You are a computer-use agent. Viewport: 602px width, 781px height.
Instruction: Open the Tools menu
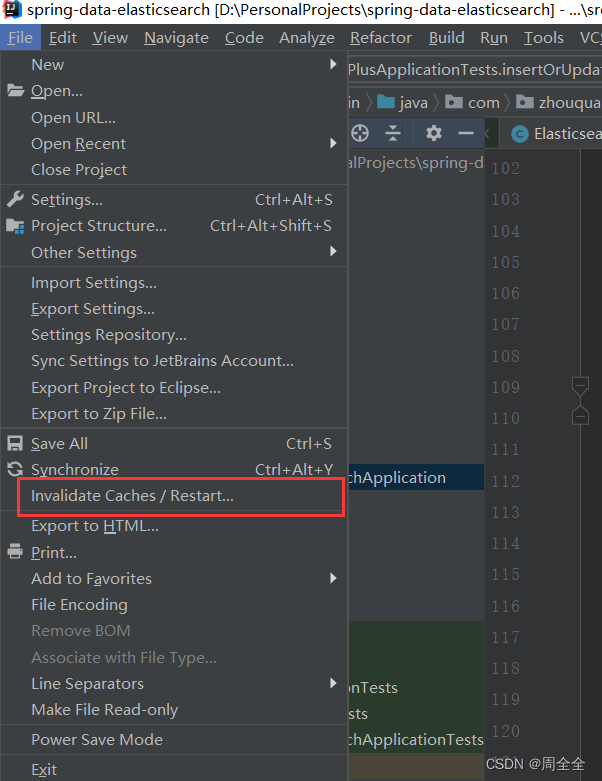point(543,38)
